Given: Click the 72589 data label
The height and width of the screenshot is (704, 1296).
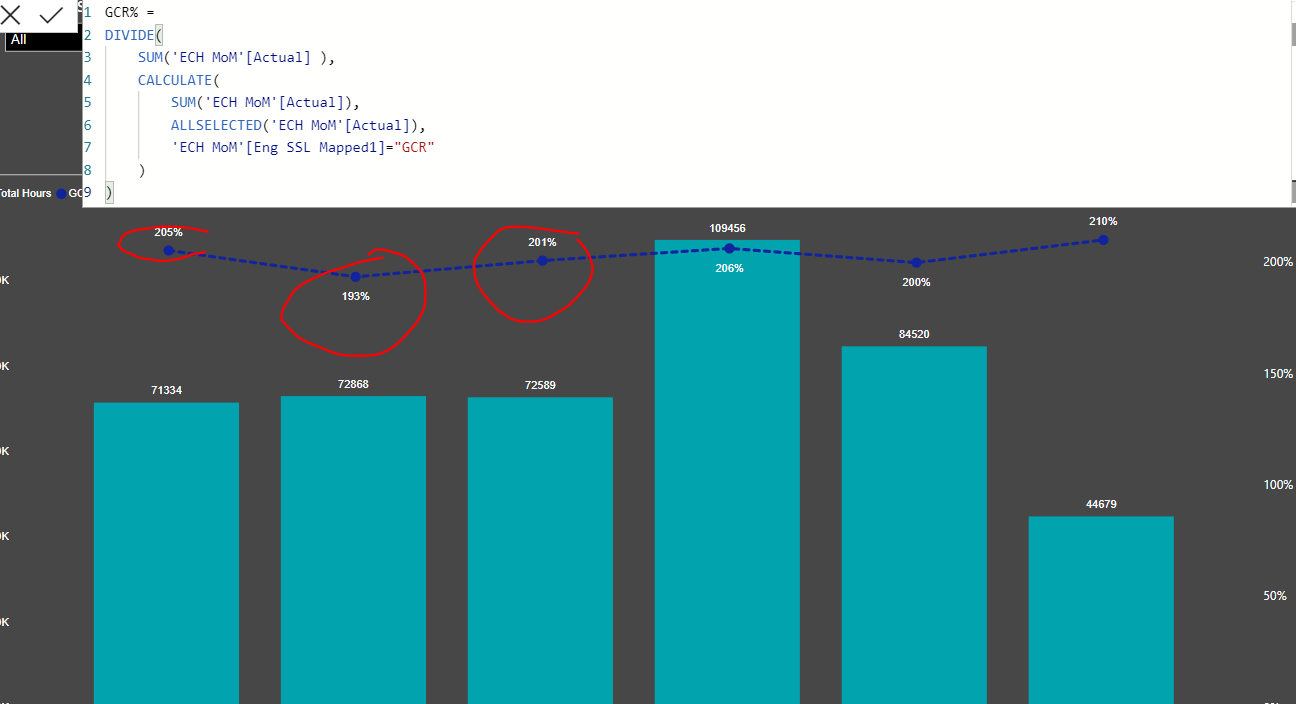Looking at the screenshot, I should (x=541, y=385).
